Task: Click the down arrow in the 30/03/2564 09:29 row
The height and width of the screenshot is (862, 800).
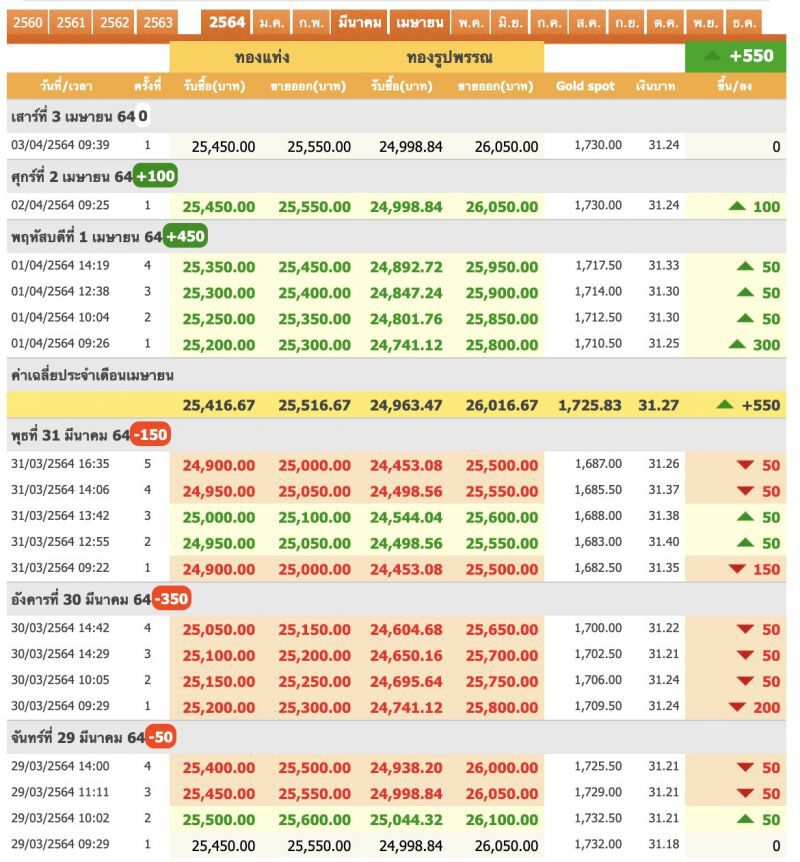Action: pos(737,706)
